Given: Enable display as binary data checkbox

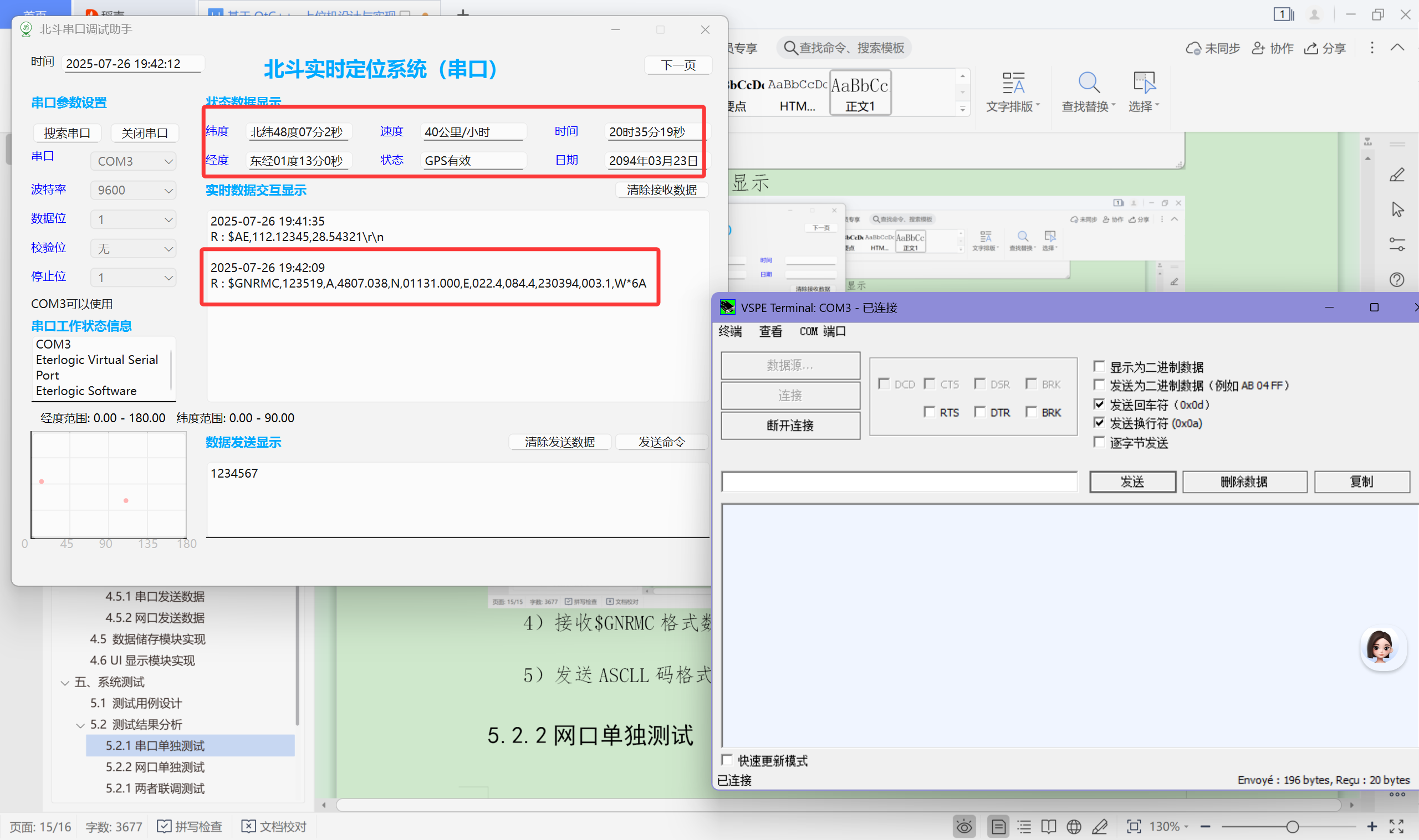Looking at the screenshot, I should tap(1099, 366).
